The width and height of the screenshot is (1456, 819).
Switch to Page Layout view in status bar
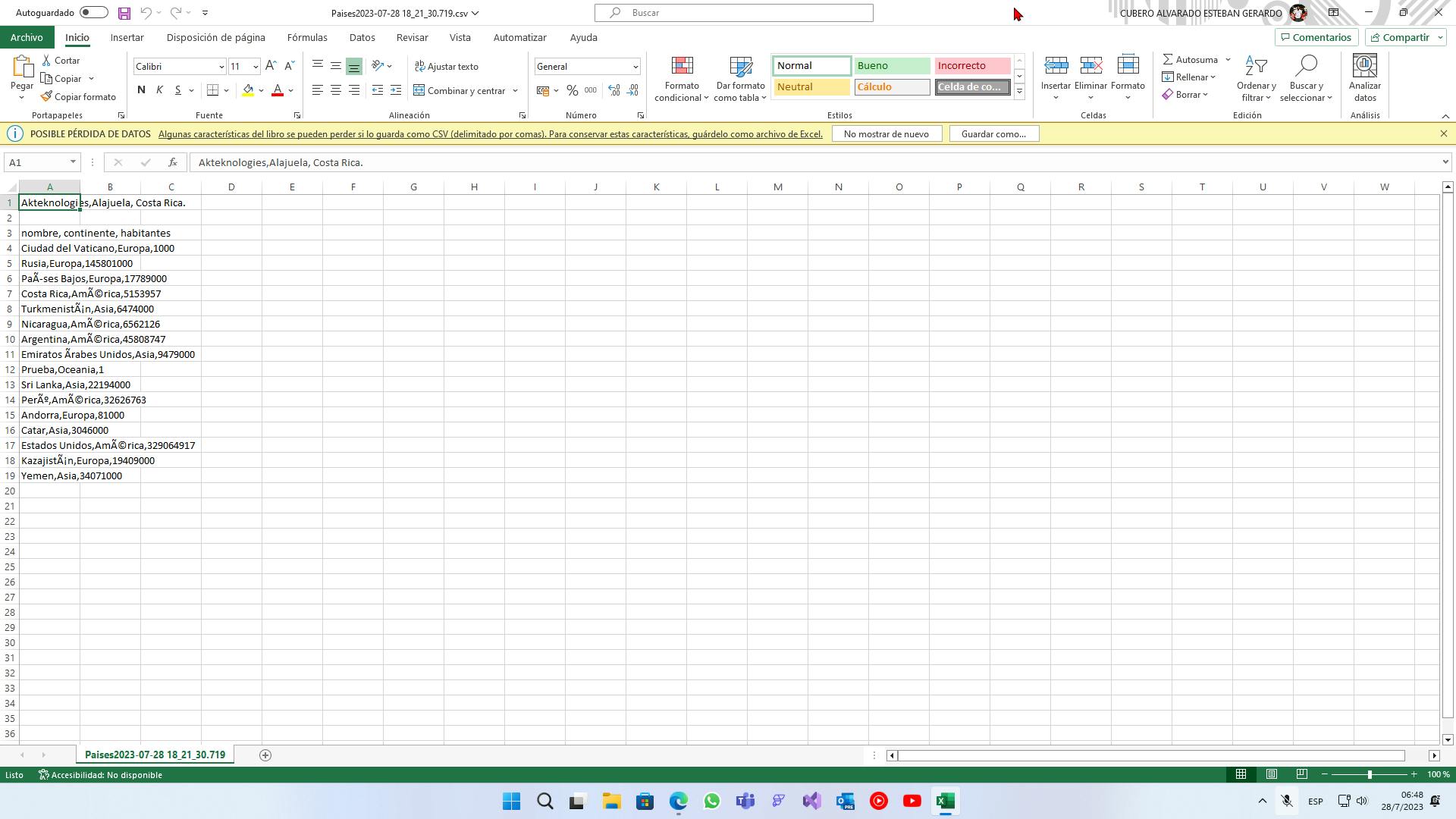(1272, 774)
